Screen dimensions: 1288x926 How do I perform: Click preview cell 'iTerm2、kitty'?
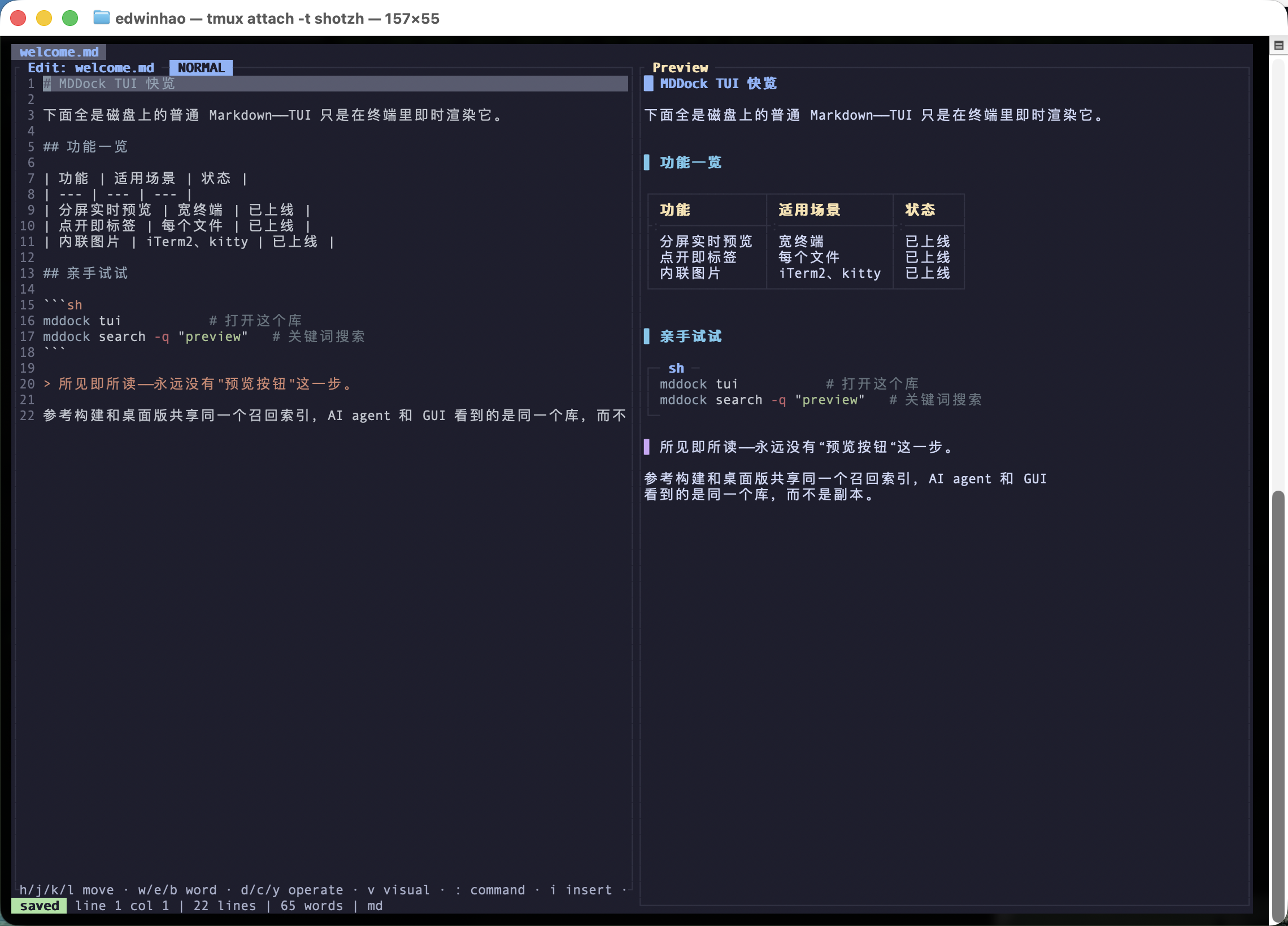pyautogui.click(x=830, y=273)
